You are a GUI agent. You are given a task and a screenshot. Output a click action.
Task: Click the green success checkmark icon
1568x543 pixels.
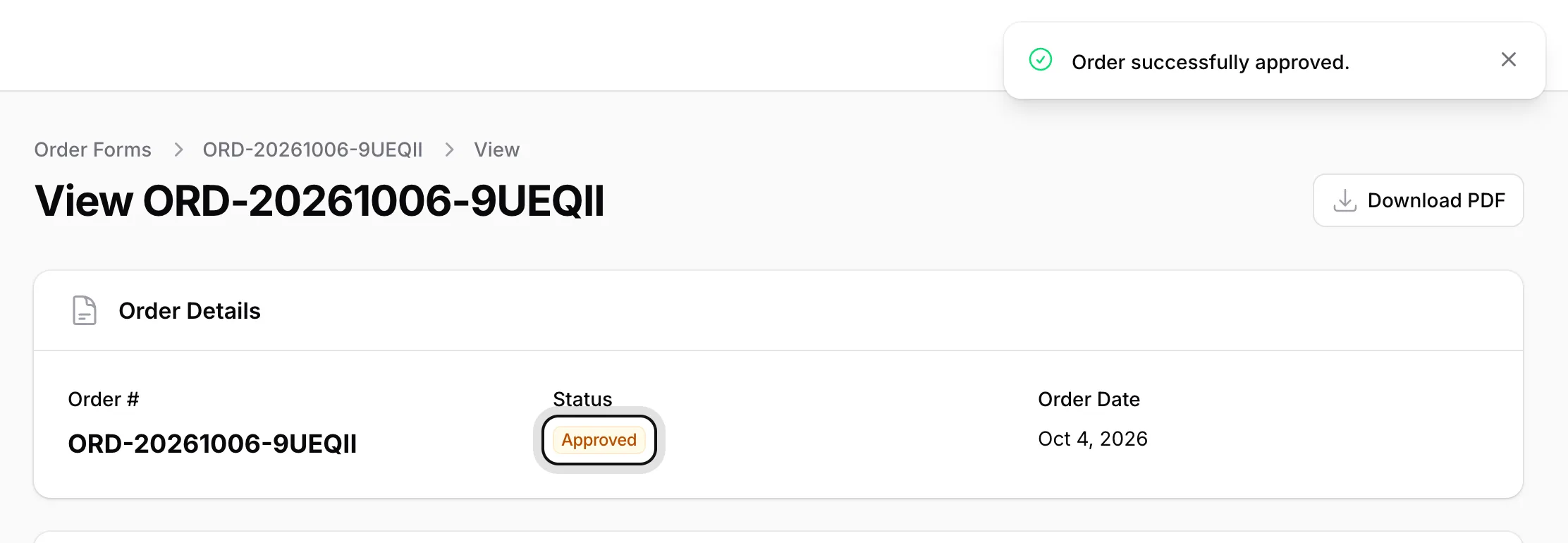1041,60
